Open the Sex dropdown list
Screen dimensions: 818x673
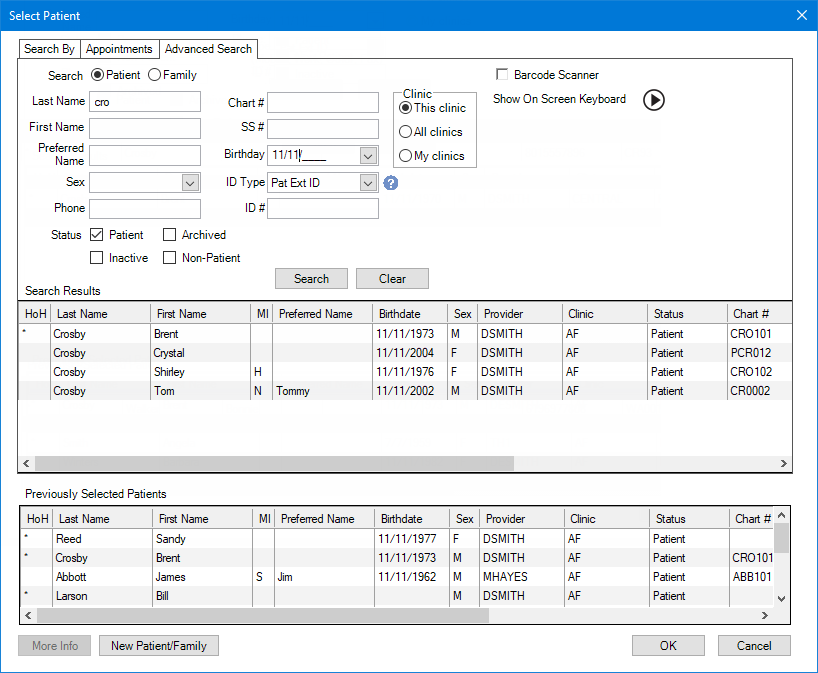click(190, 183)
